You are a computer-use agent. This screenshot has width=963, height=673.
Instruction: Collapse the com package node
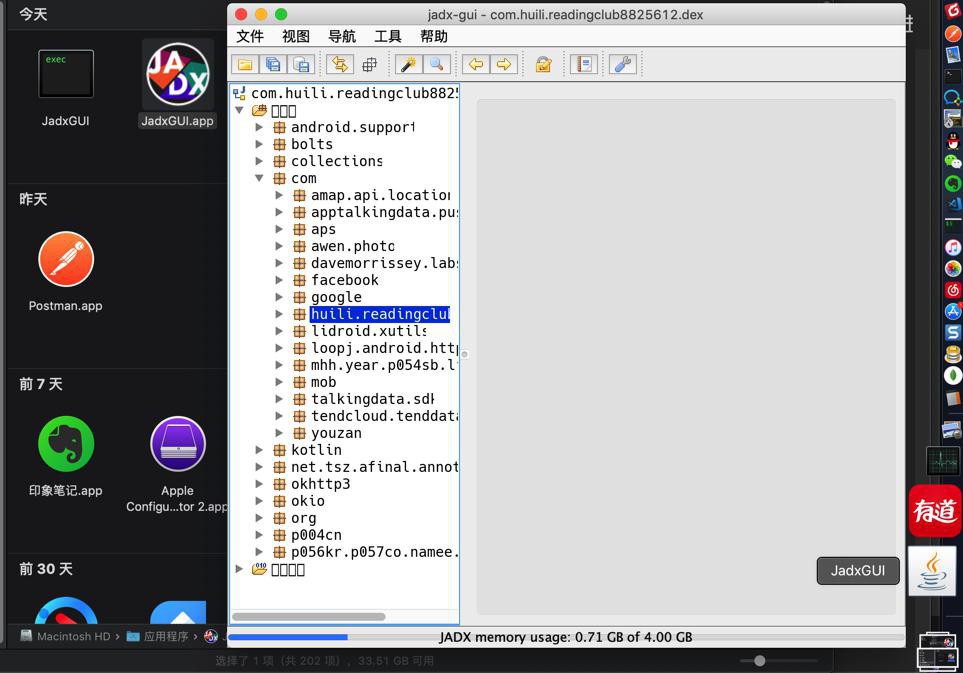[x=259, y=178]
